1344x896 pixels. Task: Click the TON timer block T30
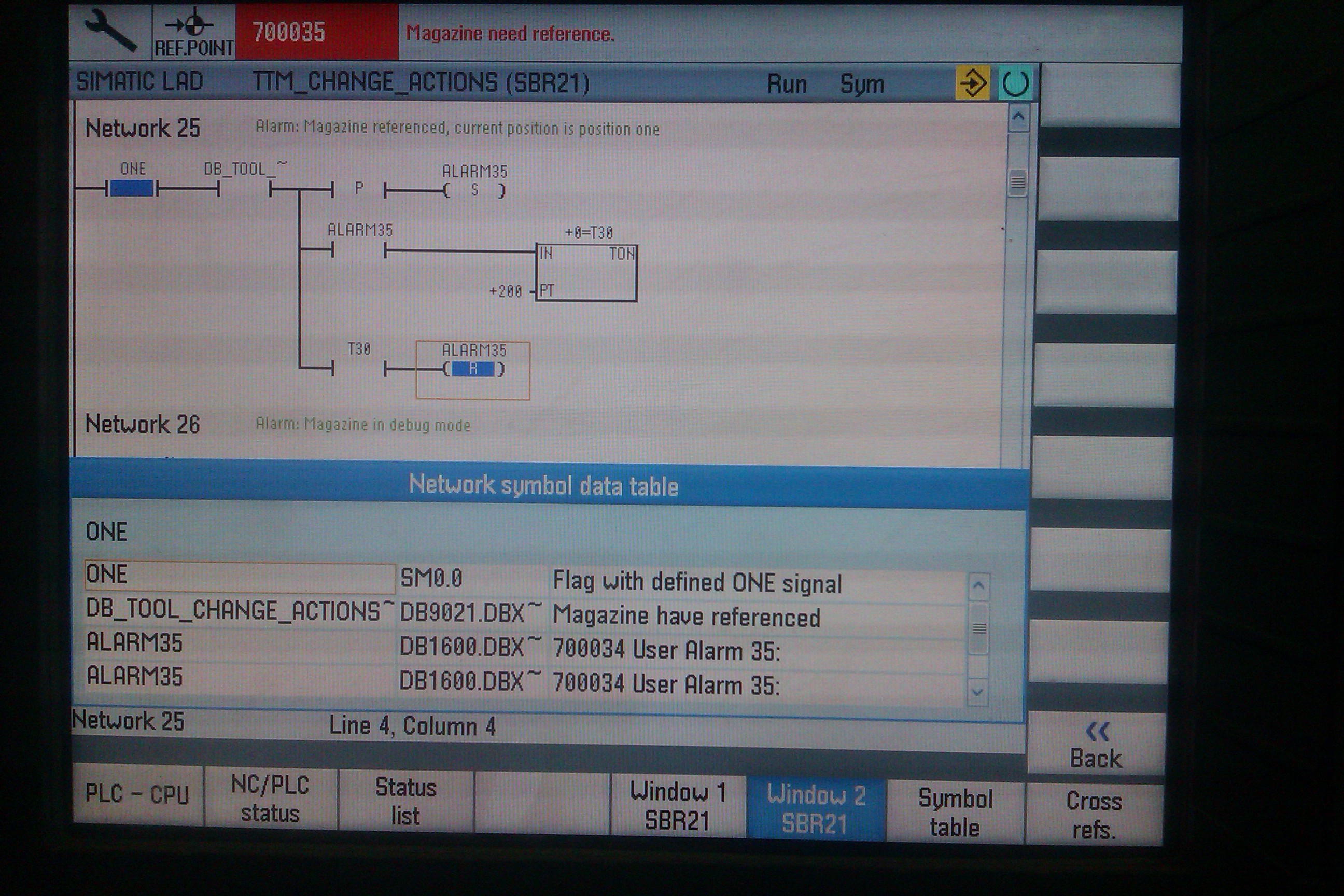(586, 273)
